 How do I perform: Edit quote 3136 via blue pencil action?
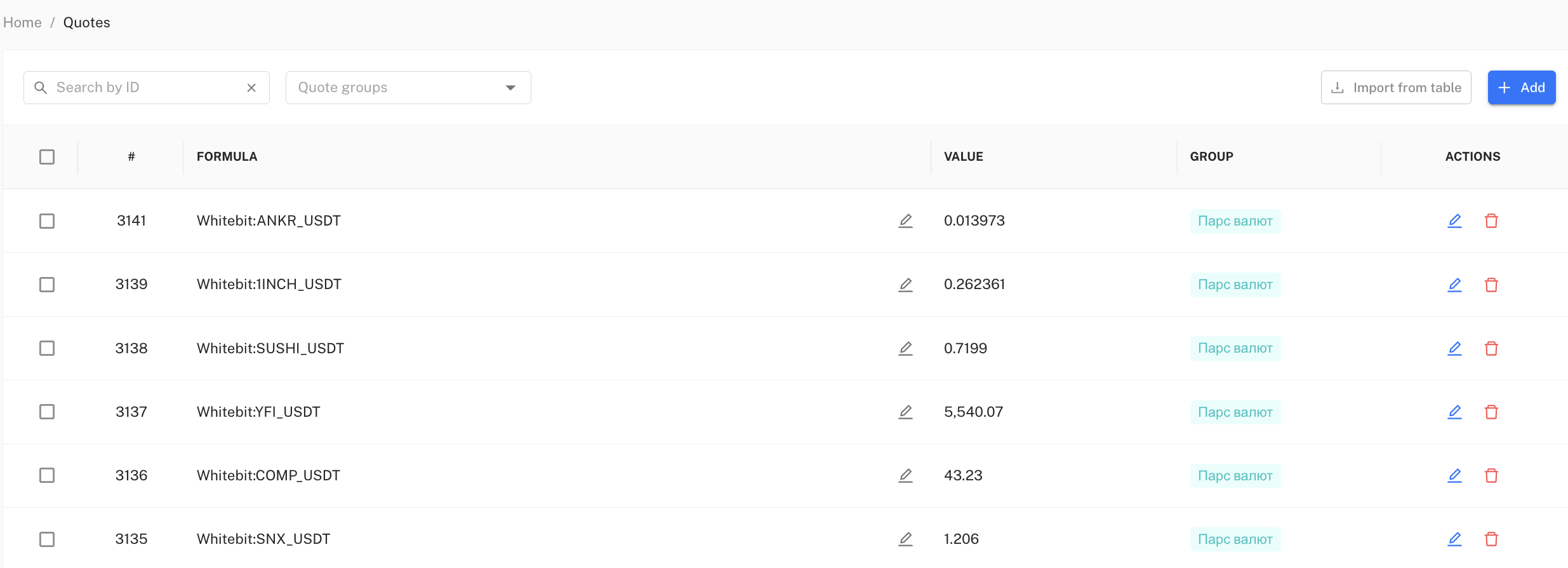point(1454,475)
